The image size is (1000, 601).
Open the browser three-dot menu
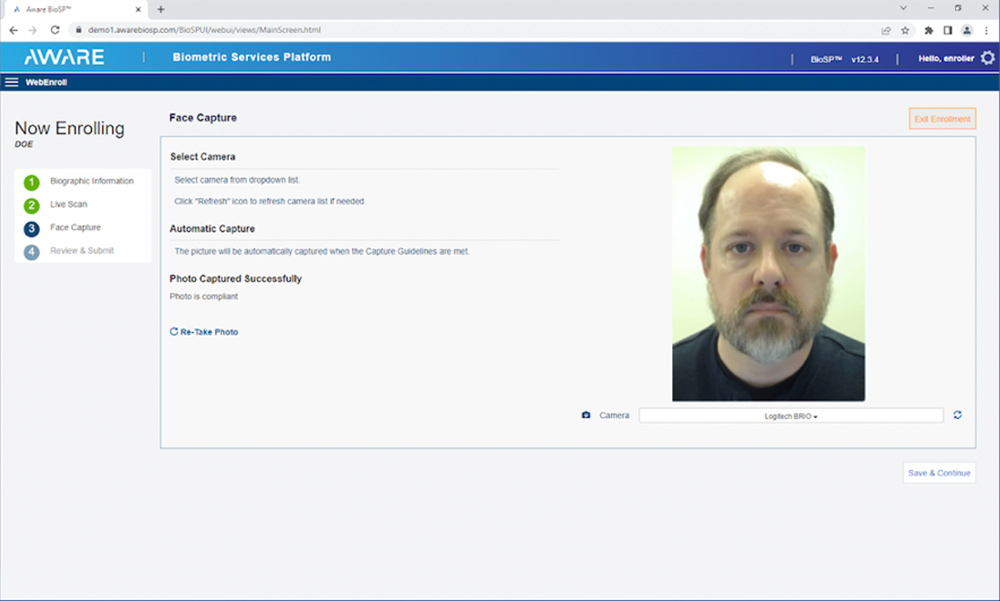point(987,30)
